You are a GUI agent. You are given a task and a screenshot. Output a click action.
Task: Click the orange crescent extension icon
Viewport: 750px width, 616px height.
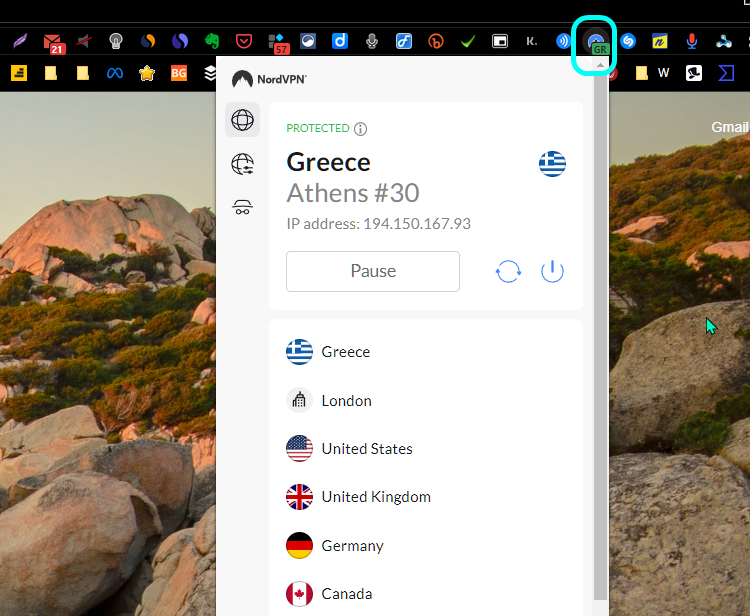point(148,41)
